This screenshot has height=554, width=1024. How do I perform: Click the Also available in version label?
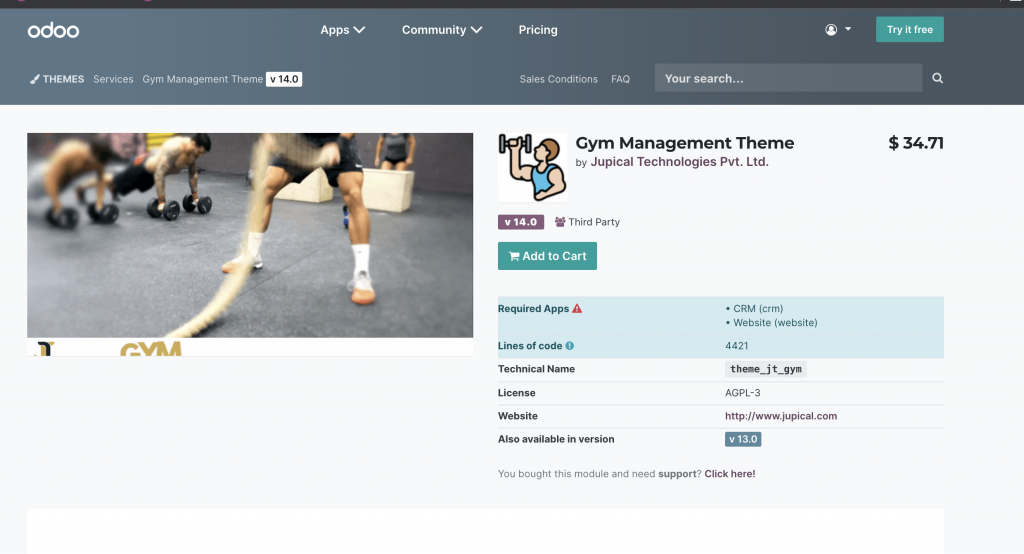pos(556,439)
